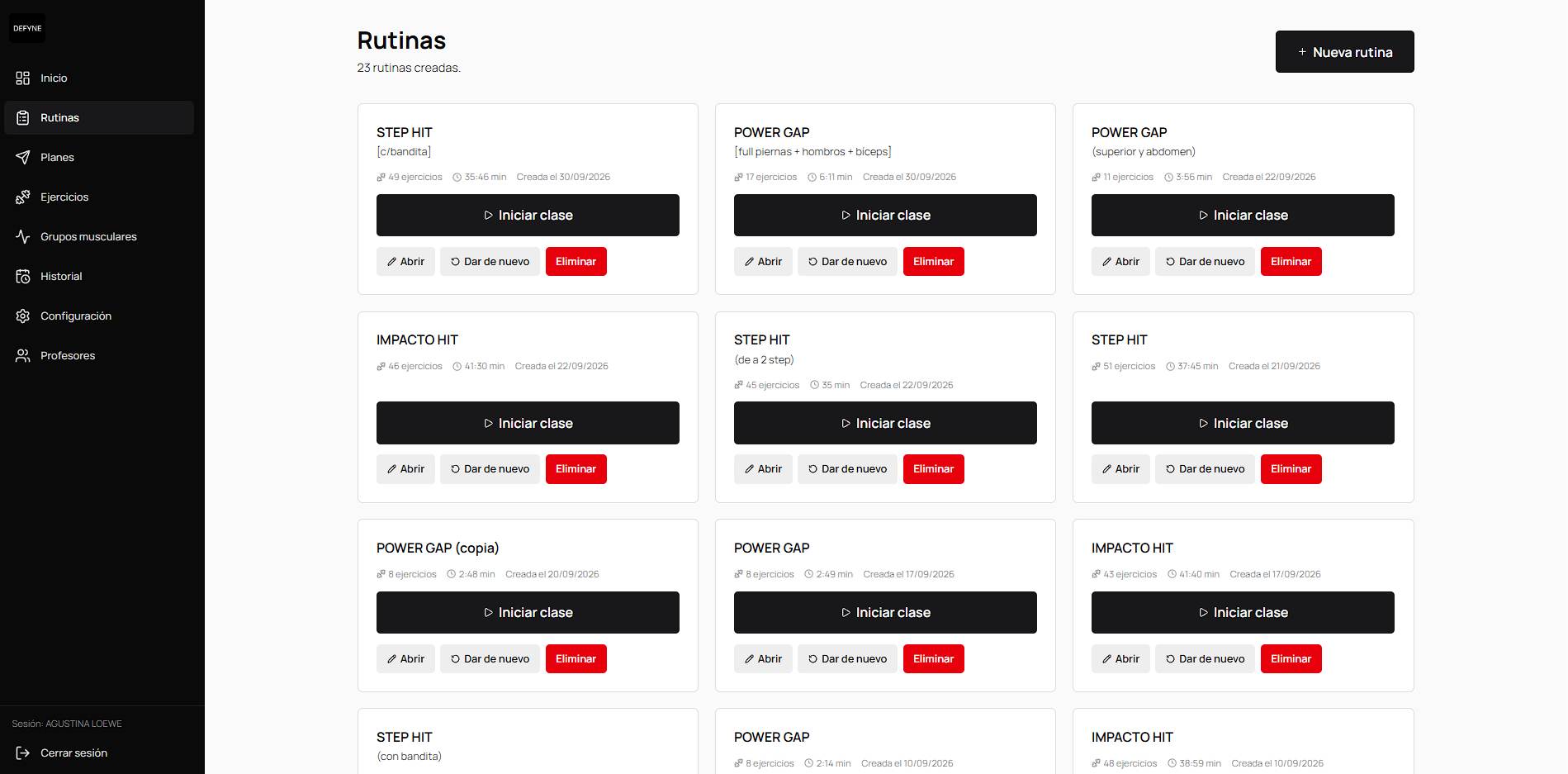Start class for IMPACTO HIT 43 ejercicios
Viewport: 1568px width, 774px height.
point(1243,612)
